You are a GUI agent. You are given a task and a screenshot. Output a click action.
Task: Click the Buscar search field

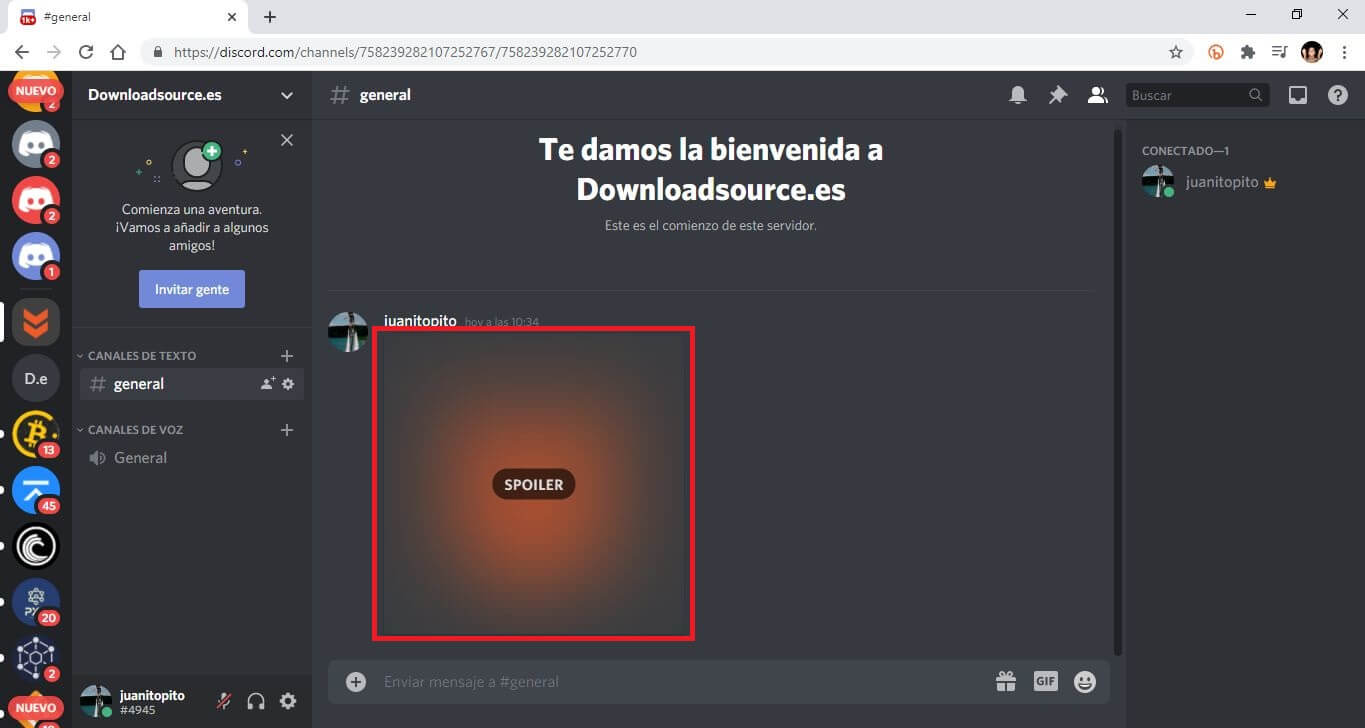[1198, 95]
